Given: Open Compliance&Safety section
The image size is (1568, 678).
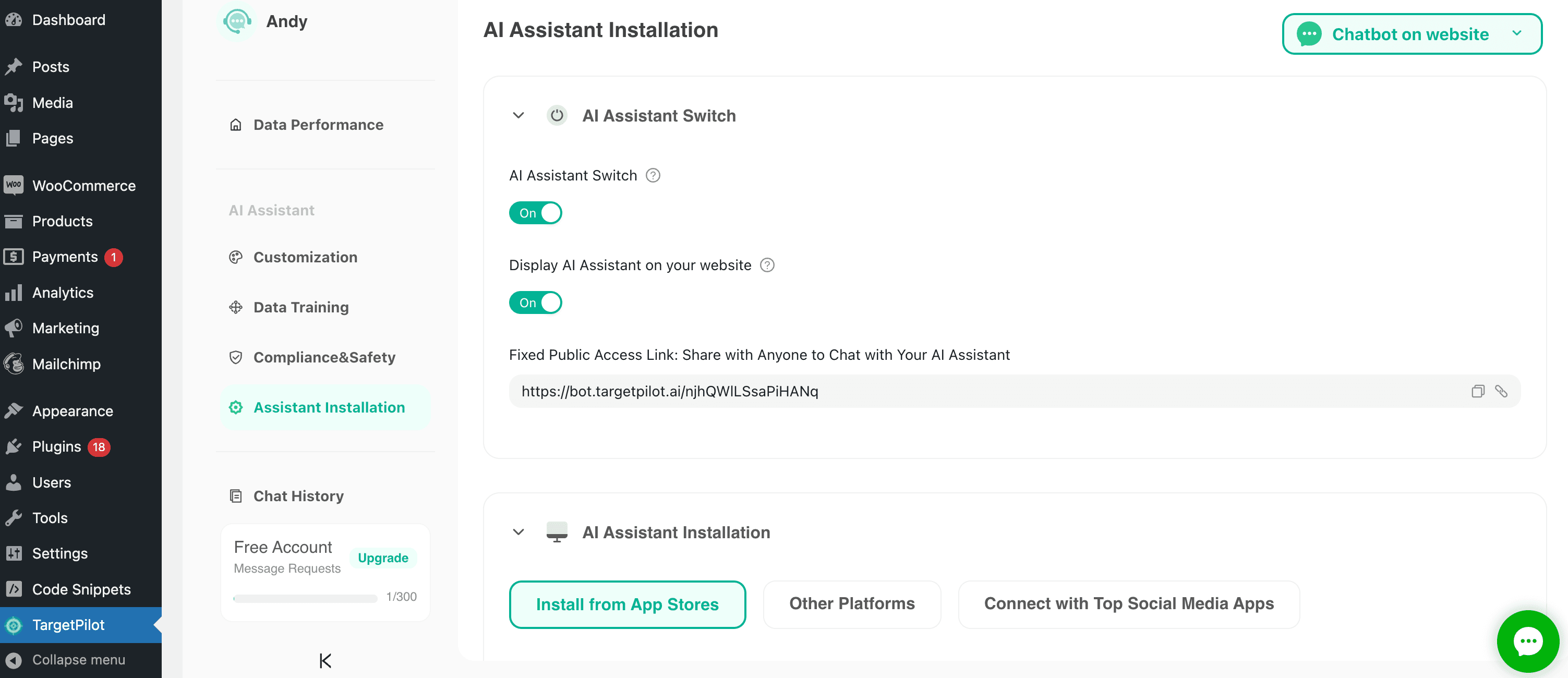Looking at the screenshot, I should 324,357.
